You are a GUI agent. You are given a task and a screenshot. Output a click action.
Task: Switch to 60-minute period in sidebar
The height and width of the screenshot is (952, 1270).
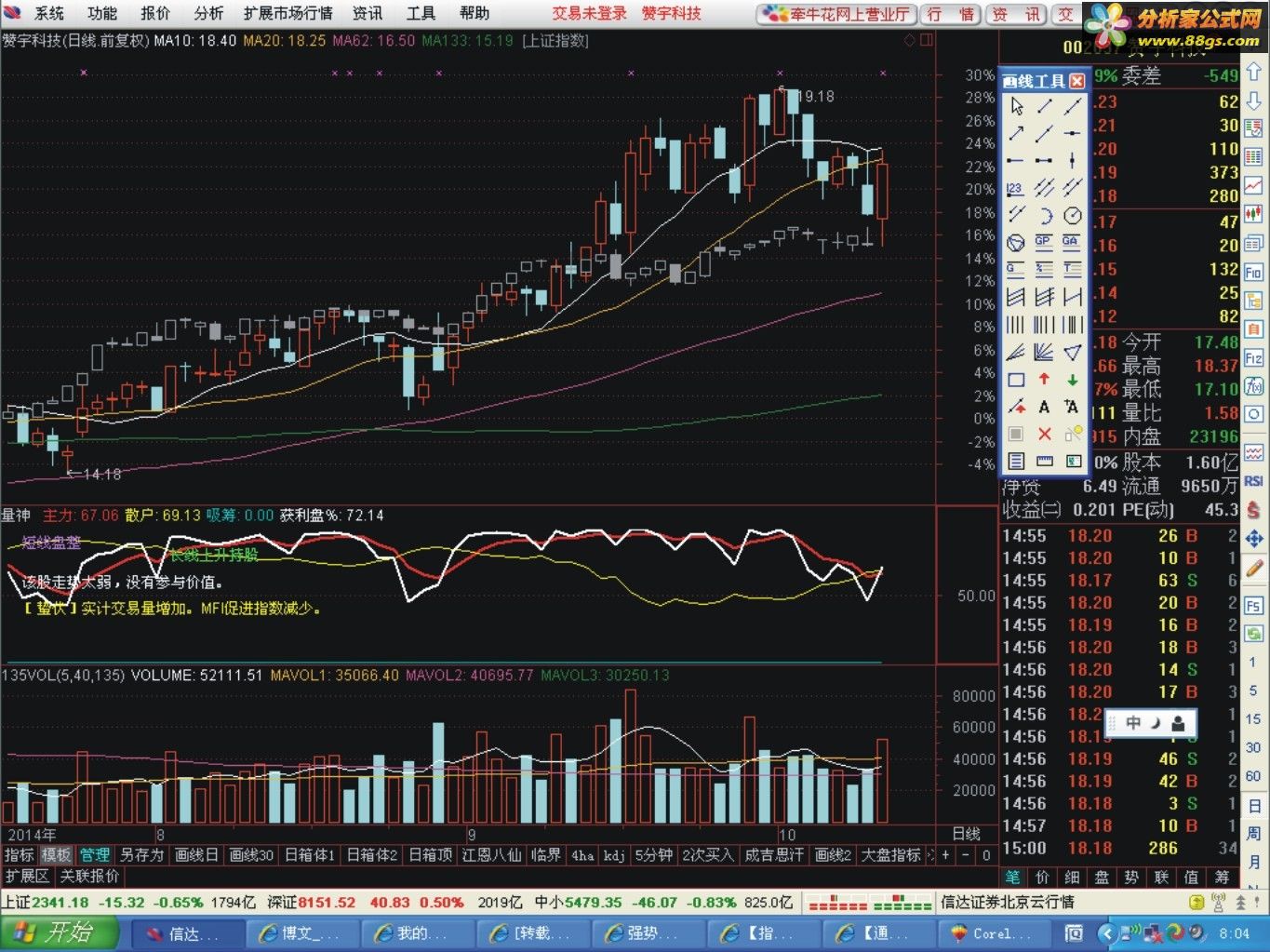1253,776
